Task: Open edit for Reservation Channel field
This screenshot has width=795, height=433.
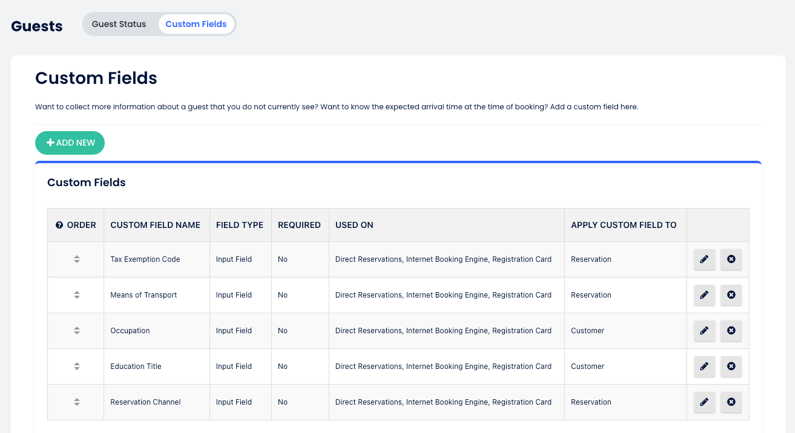Action: [x=704, y=402]
